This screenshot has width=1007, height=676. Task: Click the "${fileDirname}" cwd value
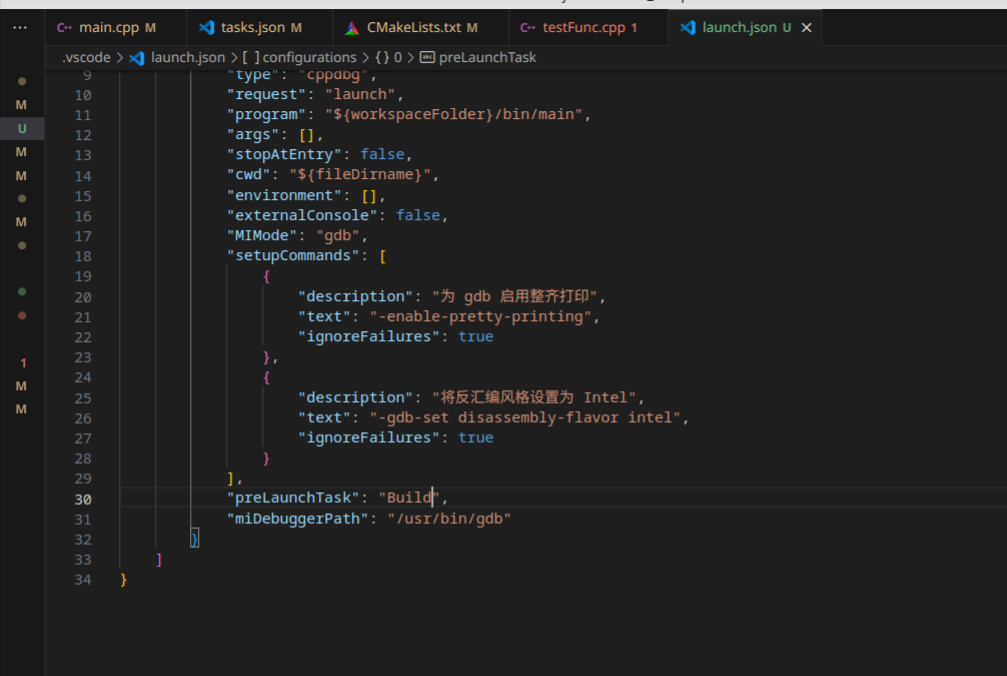click(x=360, y=175)
